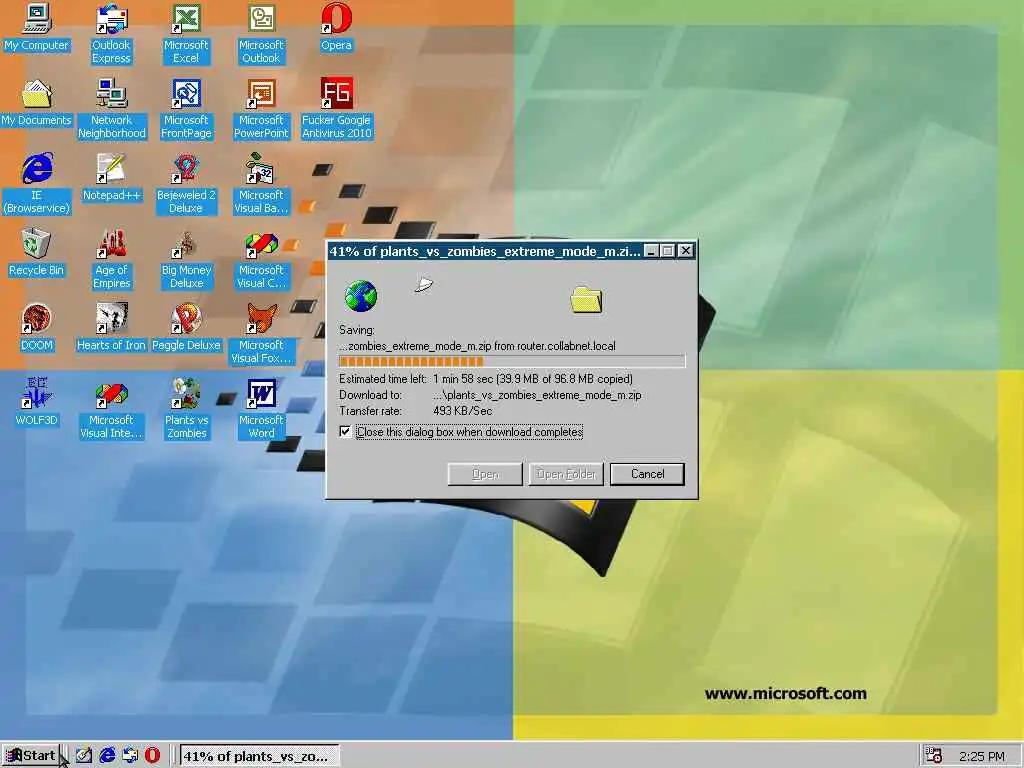Click the grayed Open Folder button
This screenshot has height=768, width=1024.
(566, 474)
